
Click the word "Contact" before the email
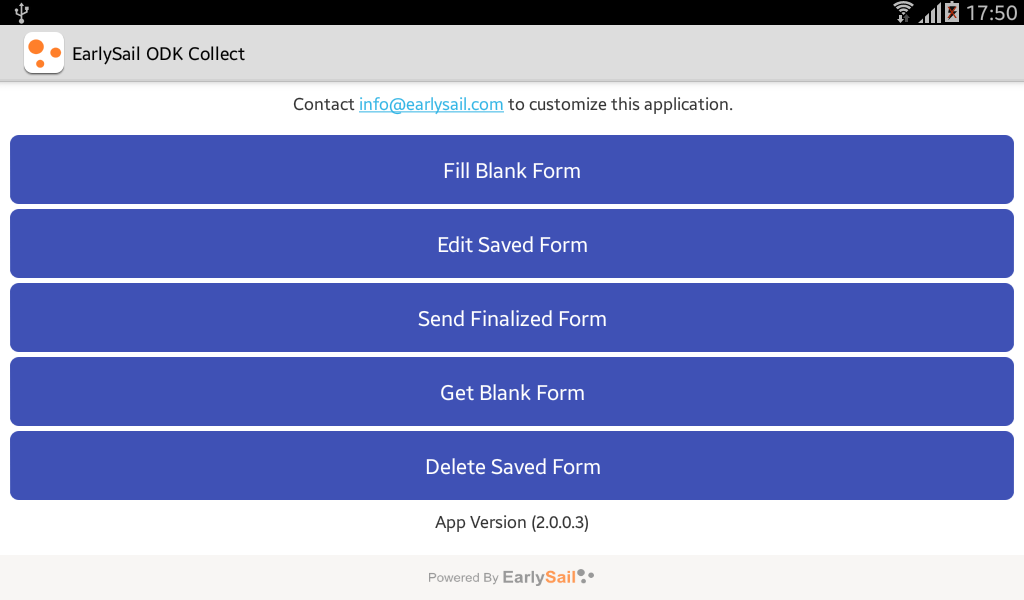pos(323,104)
